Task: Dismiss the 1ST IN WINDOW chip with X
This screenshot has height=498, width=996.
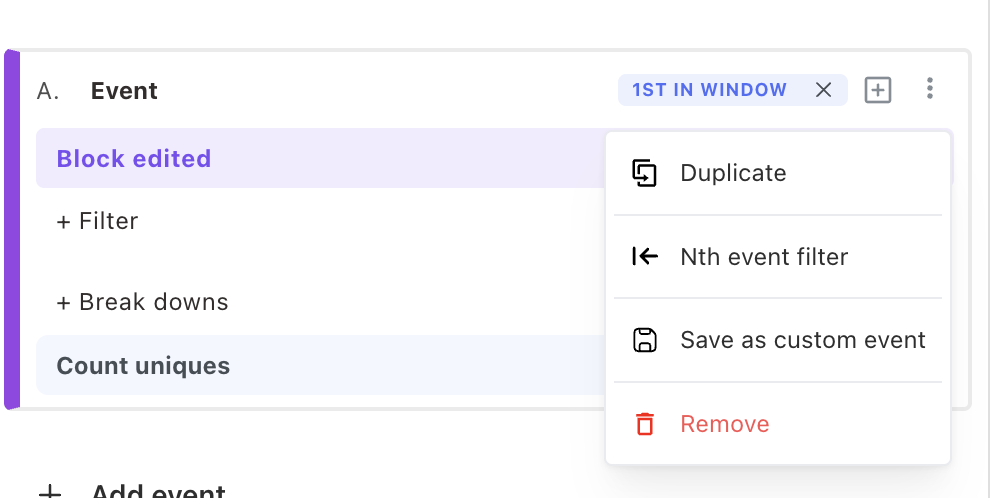Action: click(x=823, y=90)
